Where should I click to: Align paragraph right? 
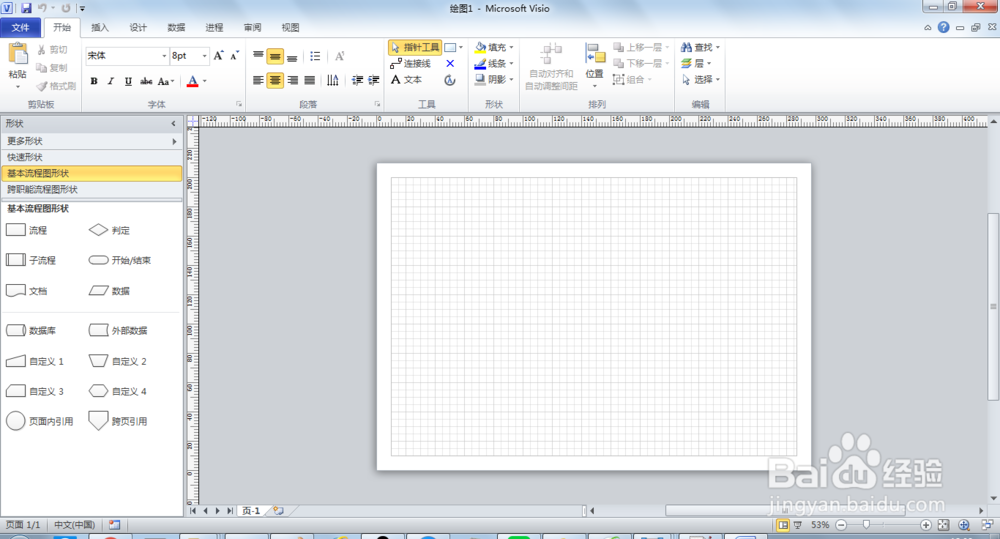click(292, 80)
